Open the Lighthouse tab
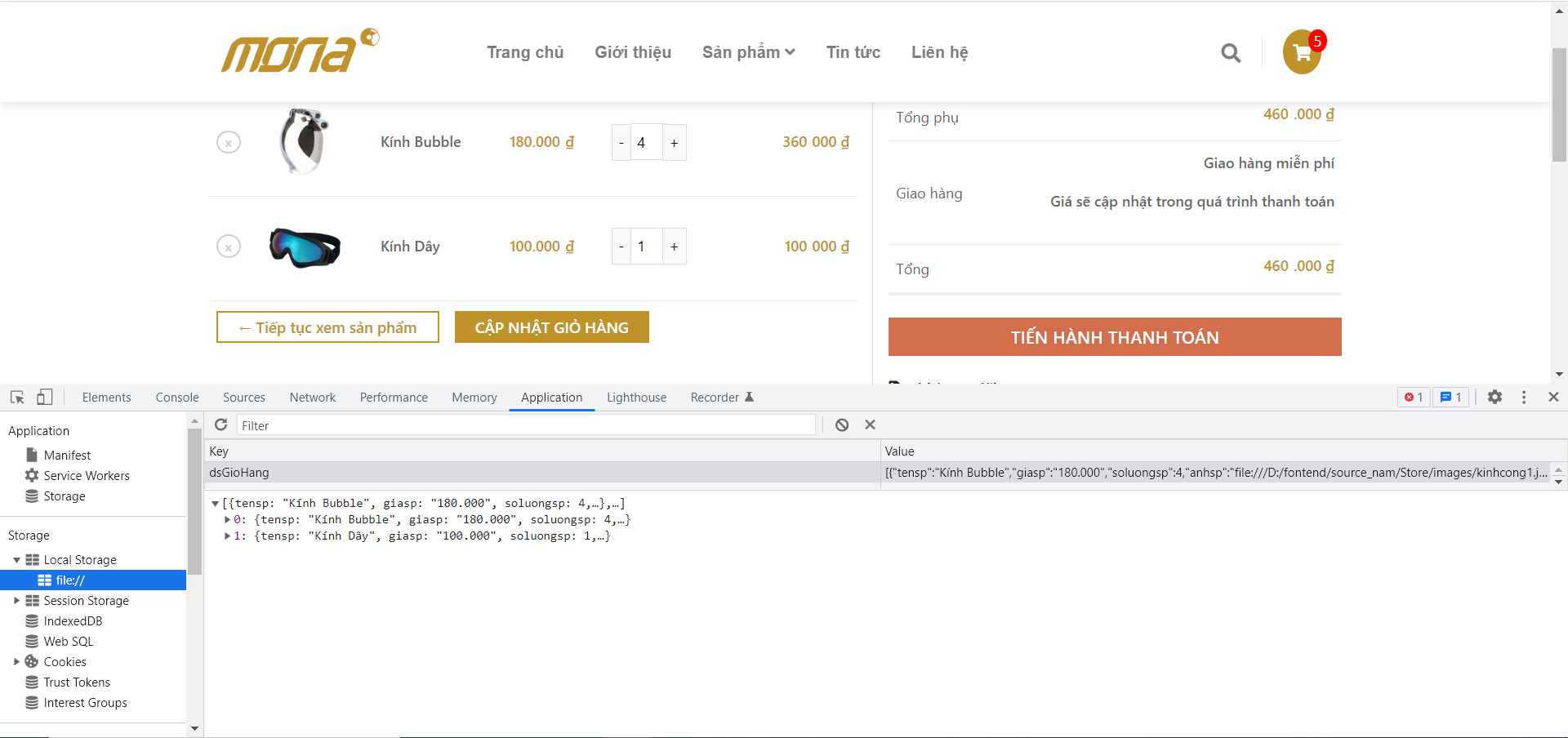The width and height of the screenshot is (1568, 738). [x=636, y=398]
